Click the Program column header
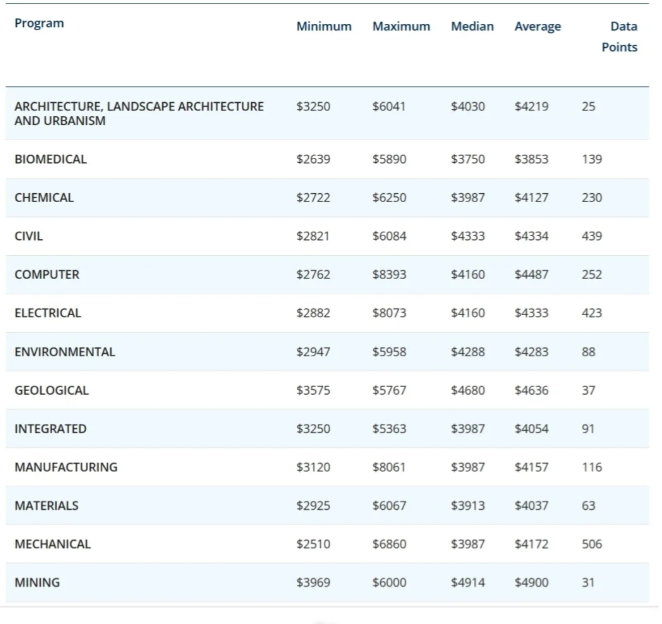662x624 pixels. (x=39, y=24)
